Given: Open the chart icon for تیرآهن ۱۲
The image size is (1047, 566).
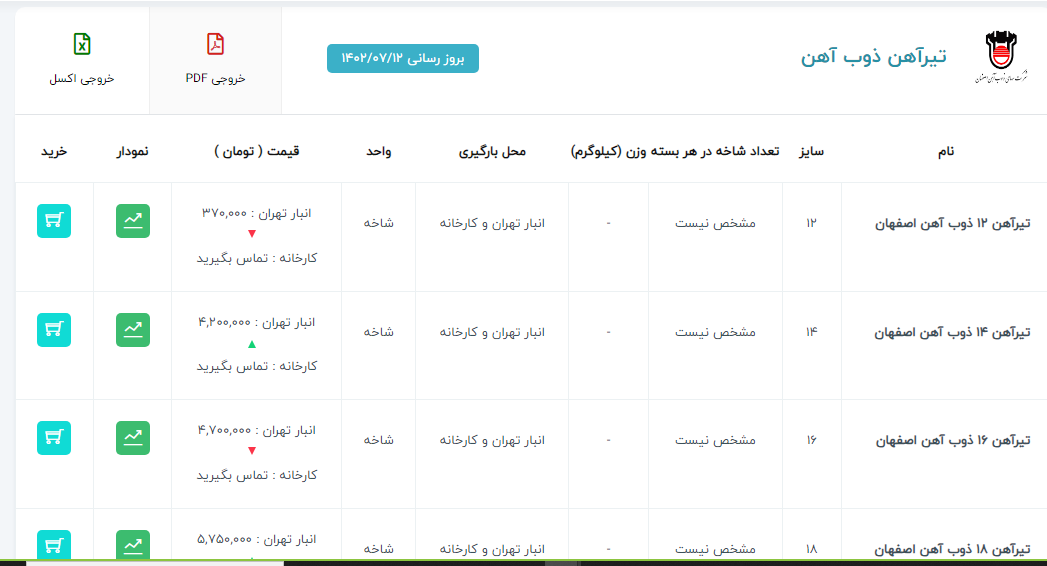Looking at the screenshot, I should 132,221.
